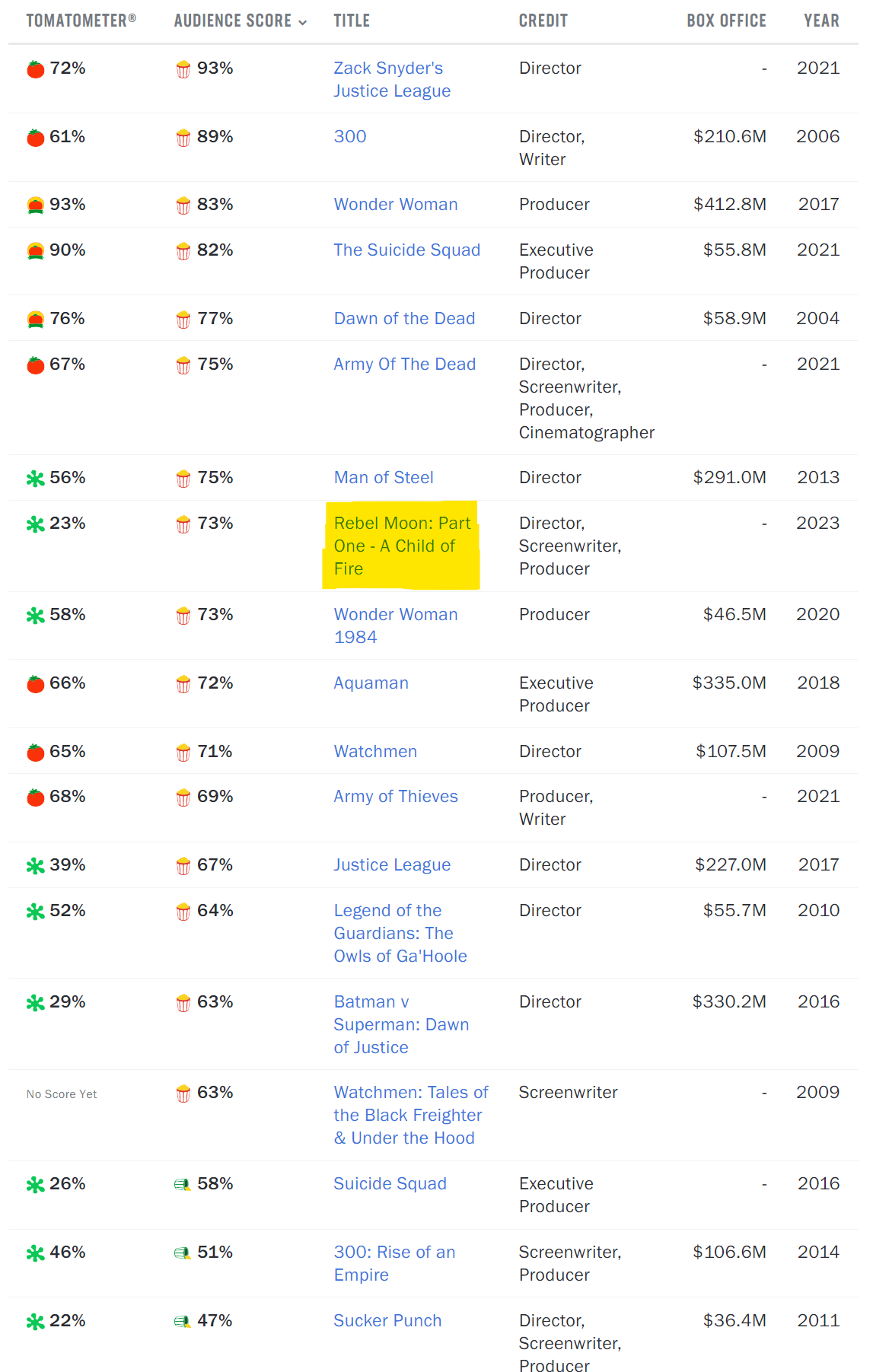Image resolution: width=873 pixels, height=1372 pixels.
Task: Open Dawn of the Dead link
Action: click(404, 318)
